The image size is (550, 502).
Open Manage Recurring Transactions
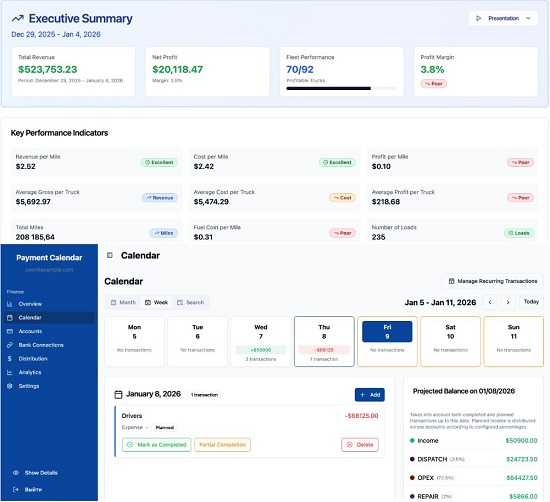click(493, 281)
